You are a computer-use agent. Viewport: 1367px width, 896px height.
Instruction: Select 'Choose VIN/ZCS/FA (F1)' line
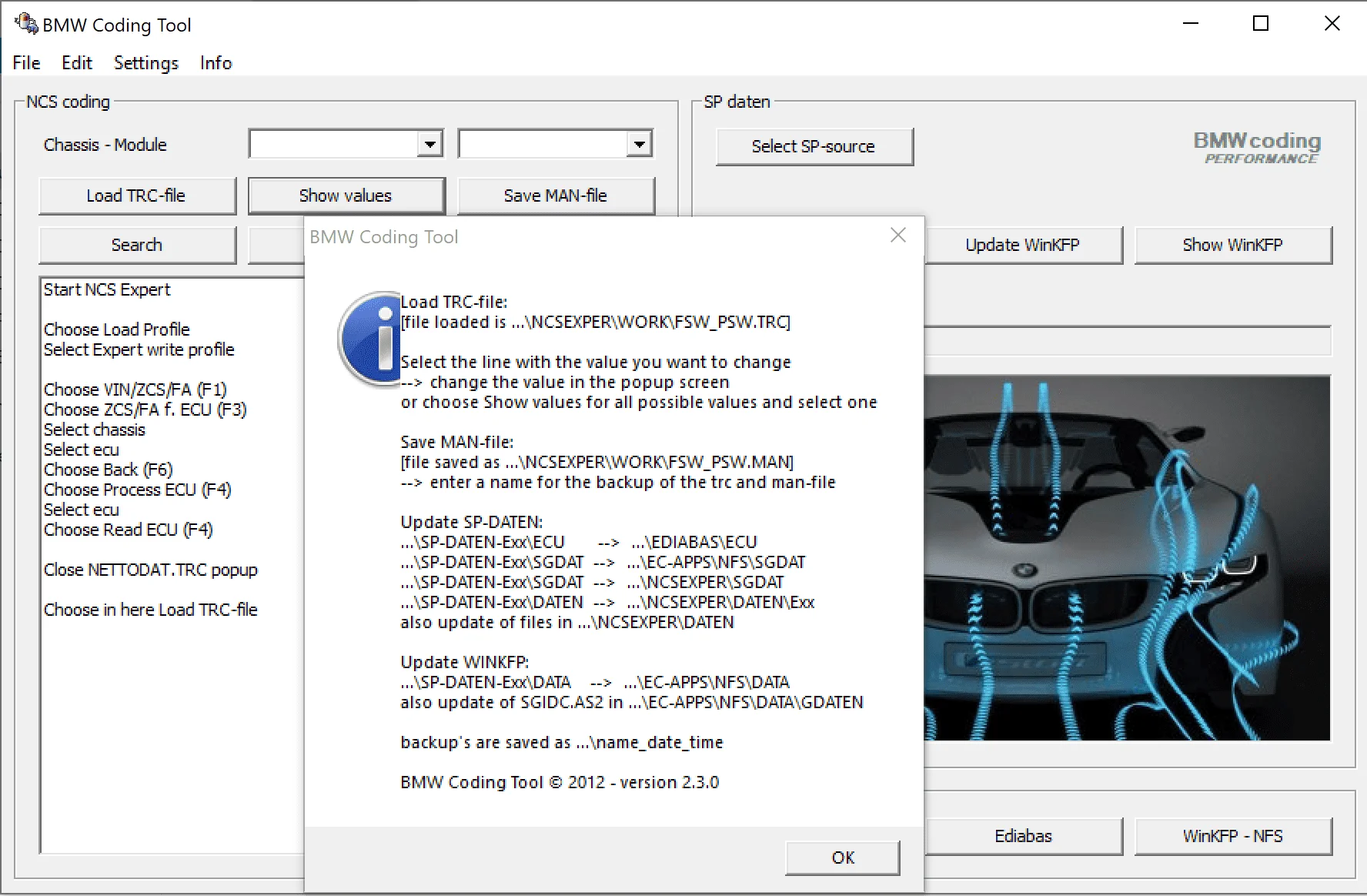click(x=135, y=389)
